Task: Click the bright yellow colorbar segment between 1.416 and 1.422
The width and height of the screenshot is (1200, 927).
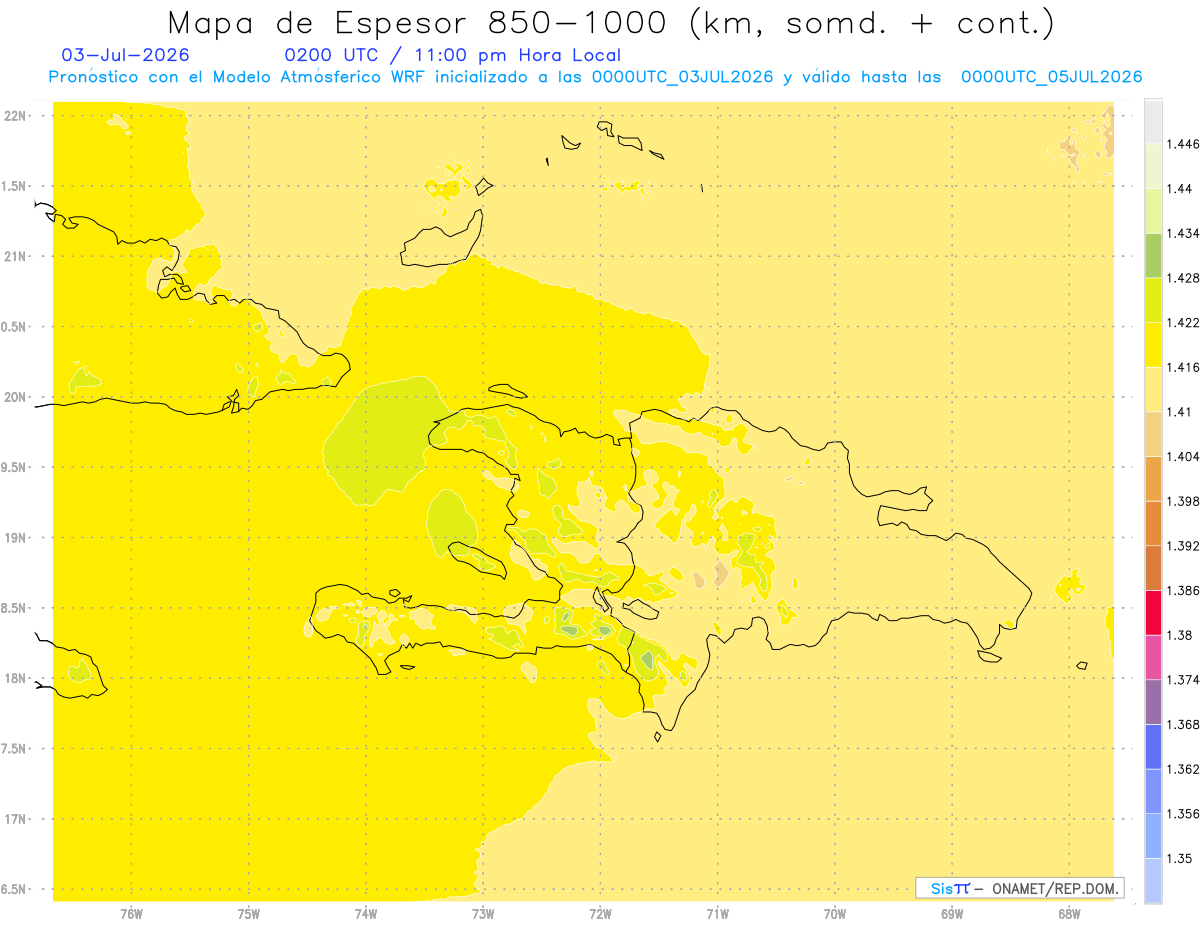Action: [1153, 344]
